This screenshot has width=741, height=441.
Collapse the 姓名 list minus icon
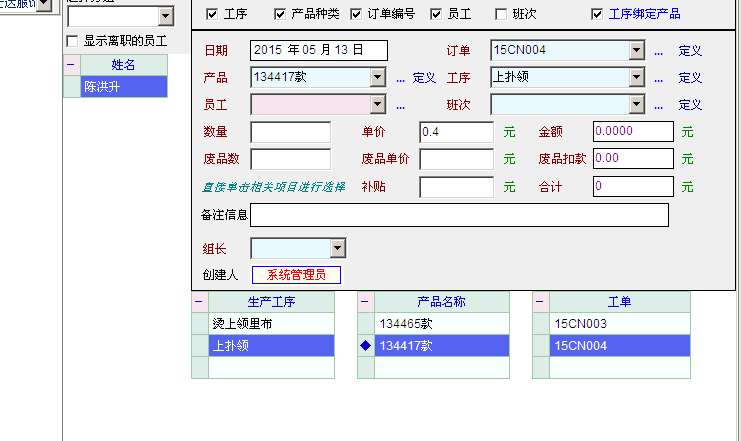click(71, 65)
